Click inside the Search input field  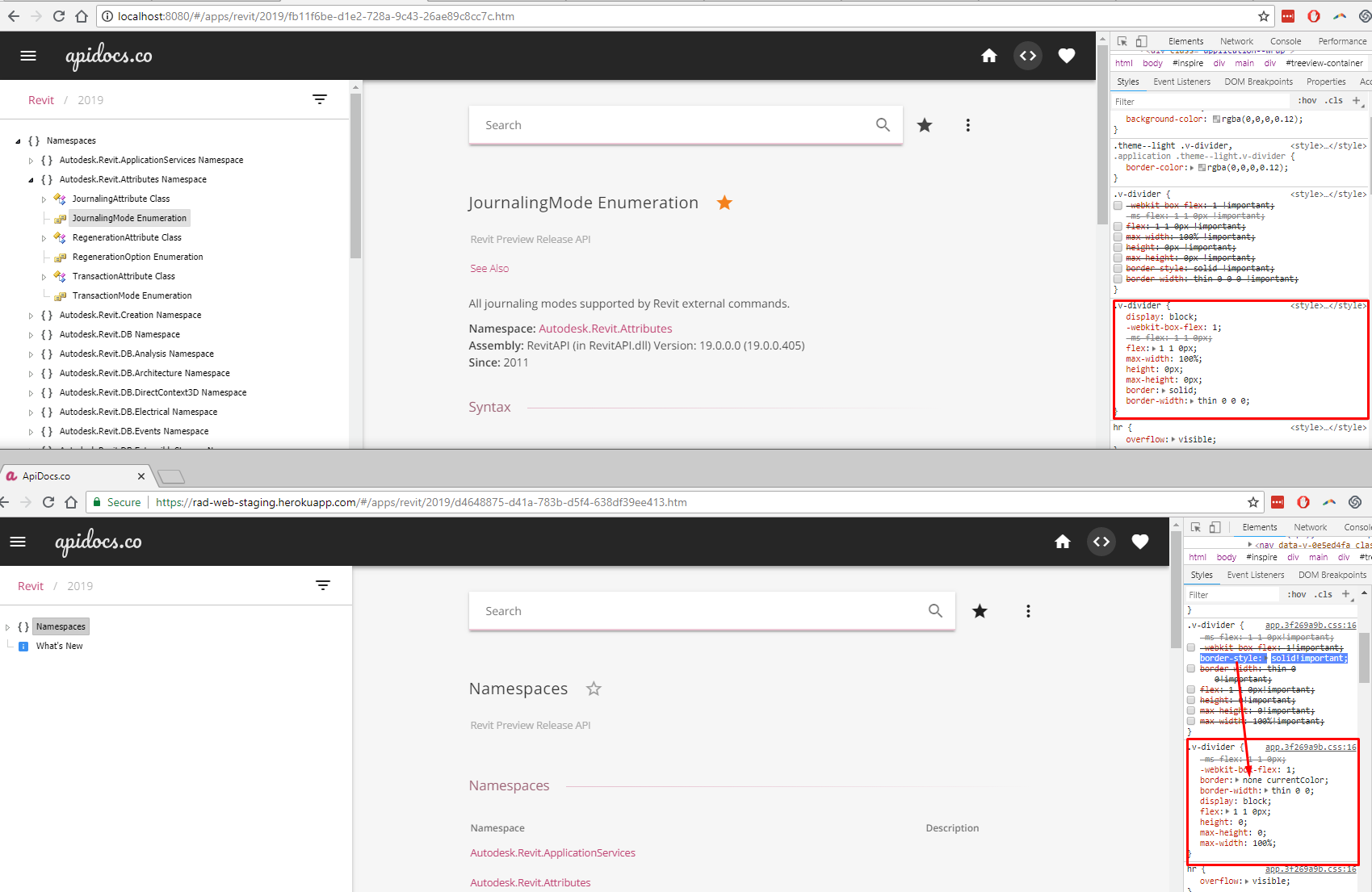(646, 124)
